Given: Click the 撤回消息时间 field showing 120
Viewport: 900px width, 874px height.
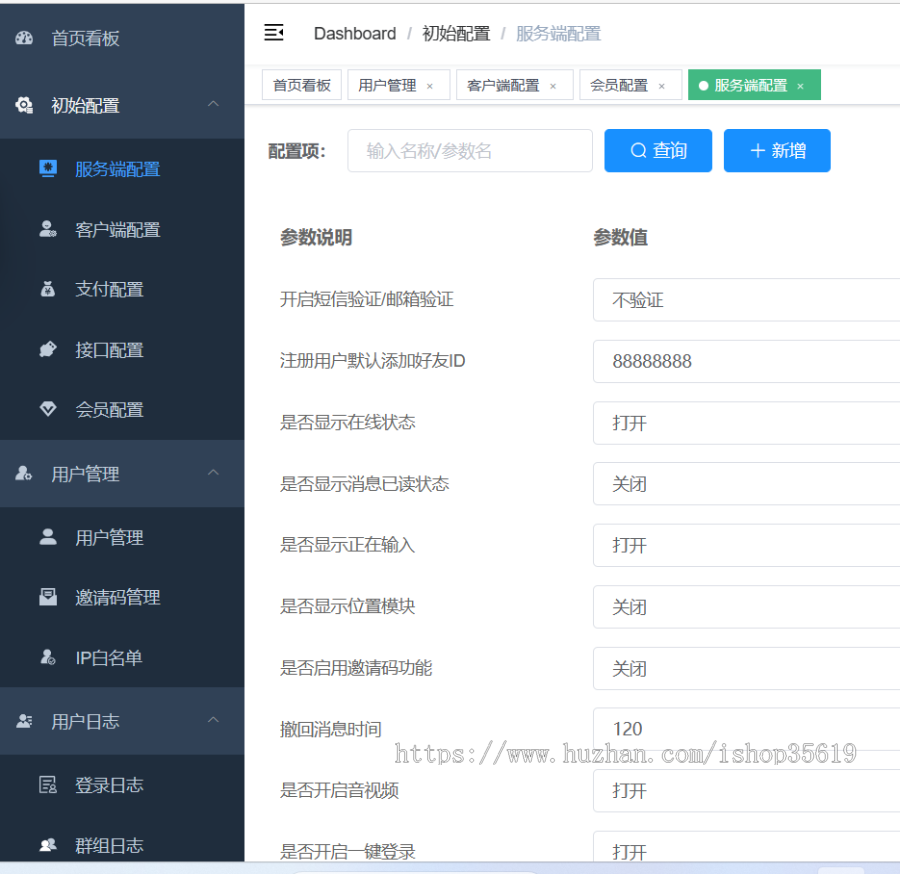Looking at the screenshot, I should click(x=746, y=729).
